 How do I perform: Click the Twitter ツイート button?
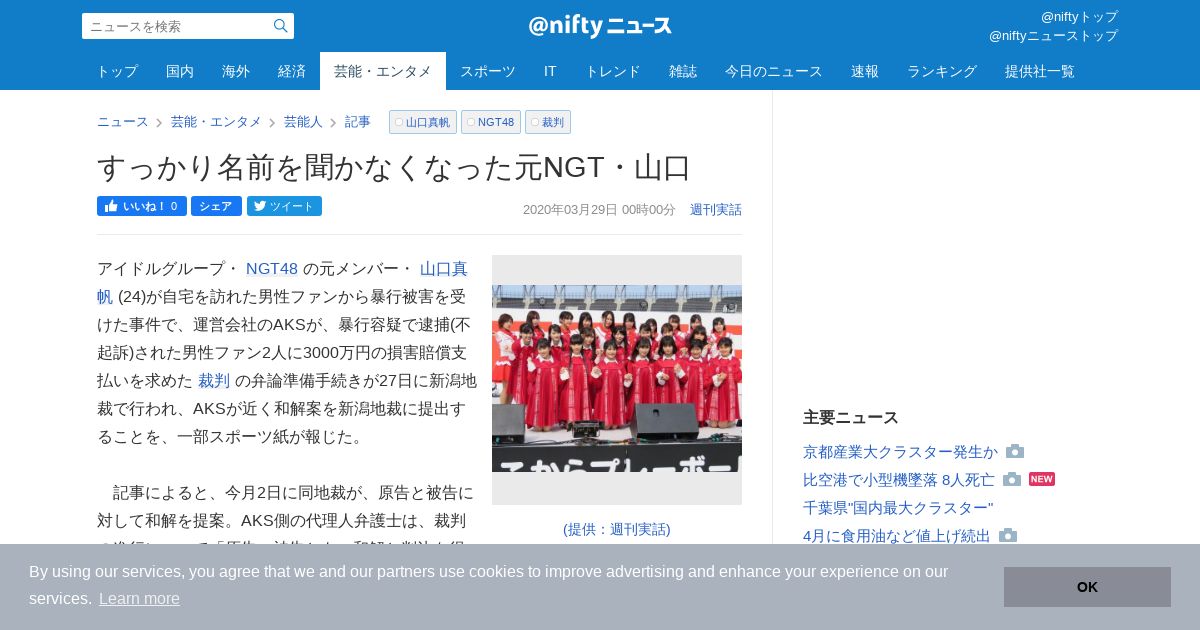[x=284, y=206]
